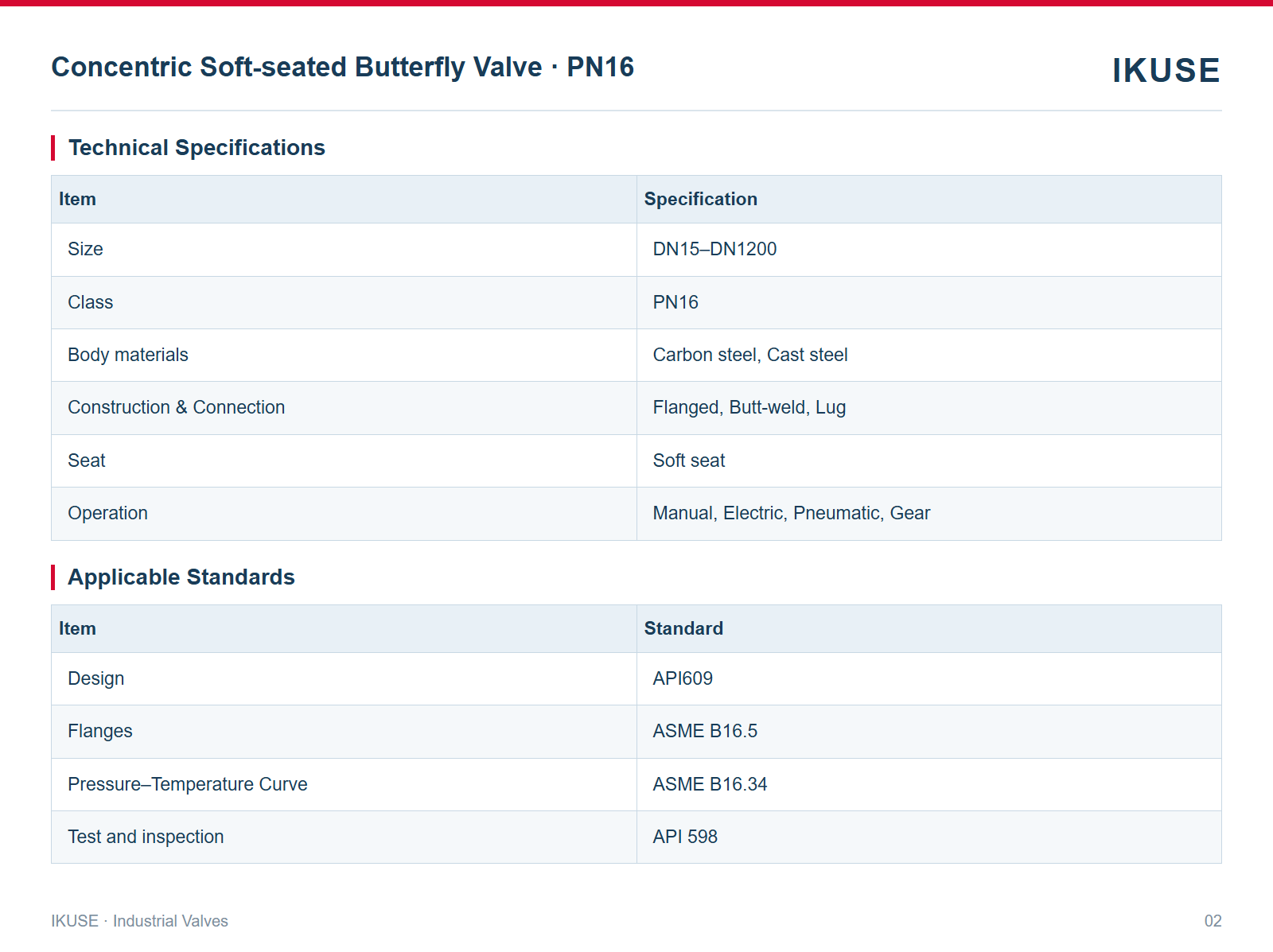This screenshot has width=1273, height=952.
Task: Click the 'Design' row label
Action: (x=96, y=679)
